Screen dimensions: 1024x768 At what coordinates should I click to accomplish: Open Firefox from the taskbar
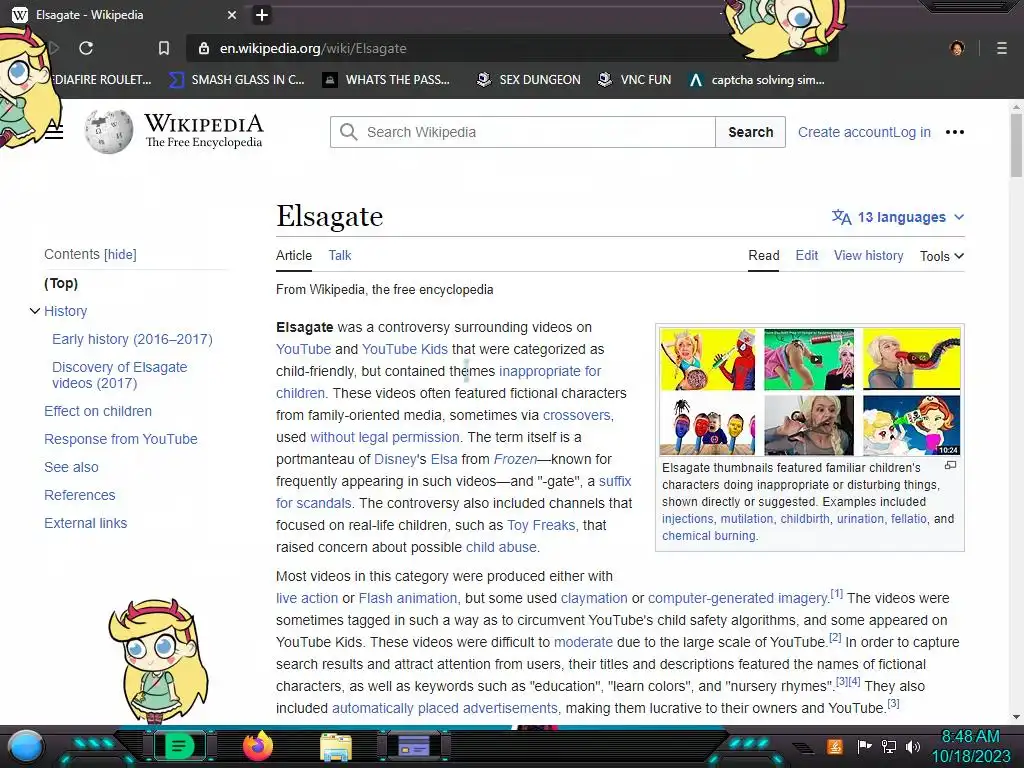point(258,746)
